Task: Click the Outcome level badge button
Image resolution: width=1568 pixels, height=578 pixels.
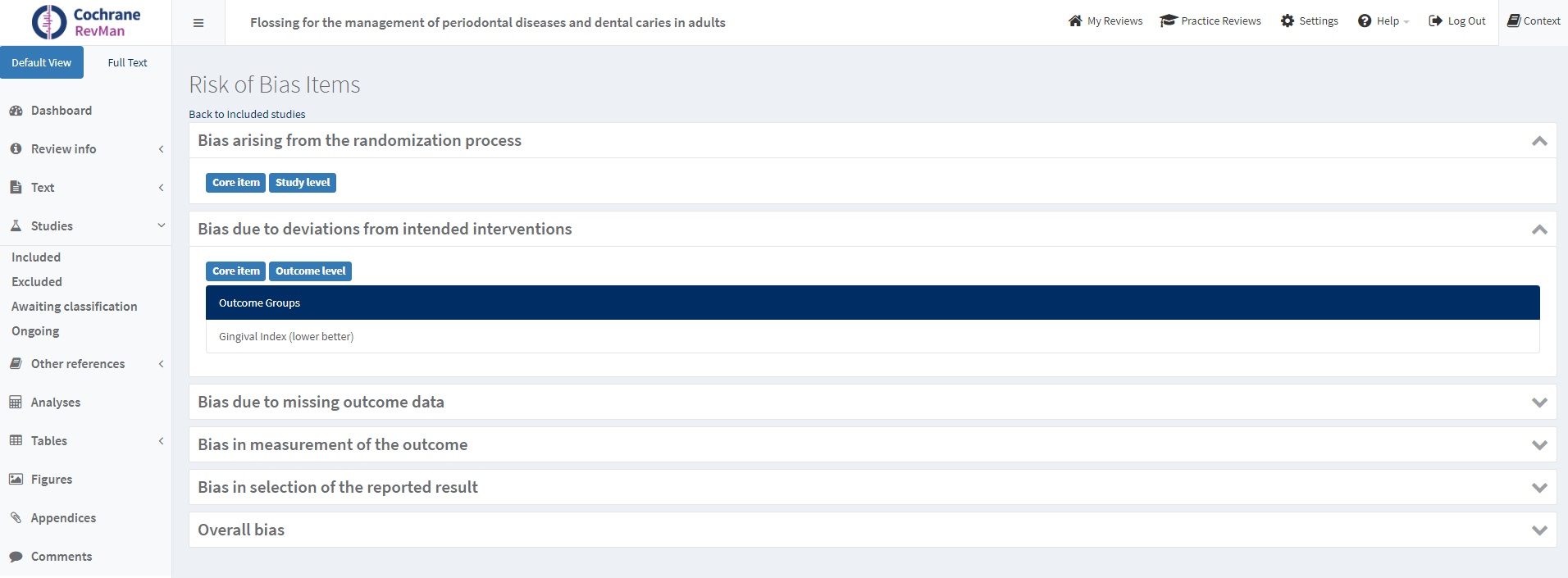Action: click(310, 271)
